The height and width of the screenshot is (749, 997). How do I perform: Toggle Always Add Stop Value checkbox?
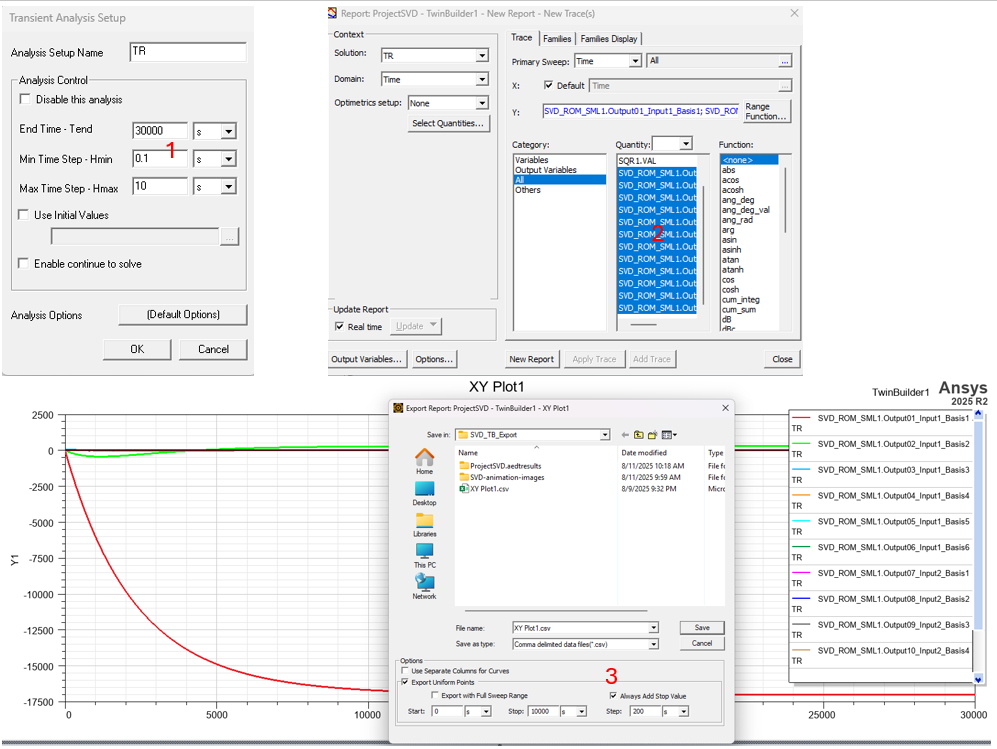coord(613,696)
